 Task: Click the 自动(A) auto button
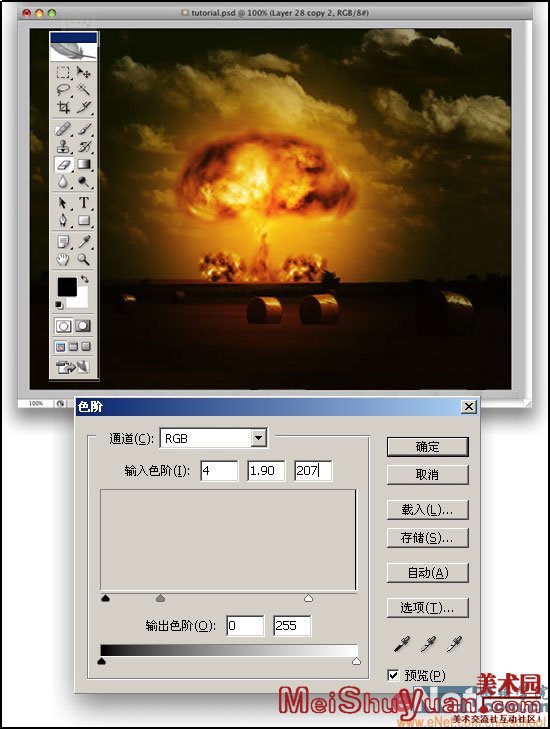[427, 572]
